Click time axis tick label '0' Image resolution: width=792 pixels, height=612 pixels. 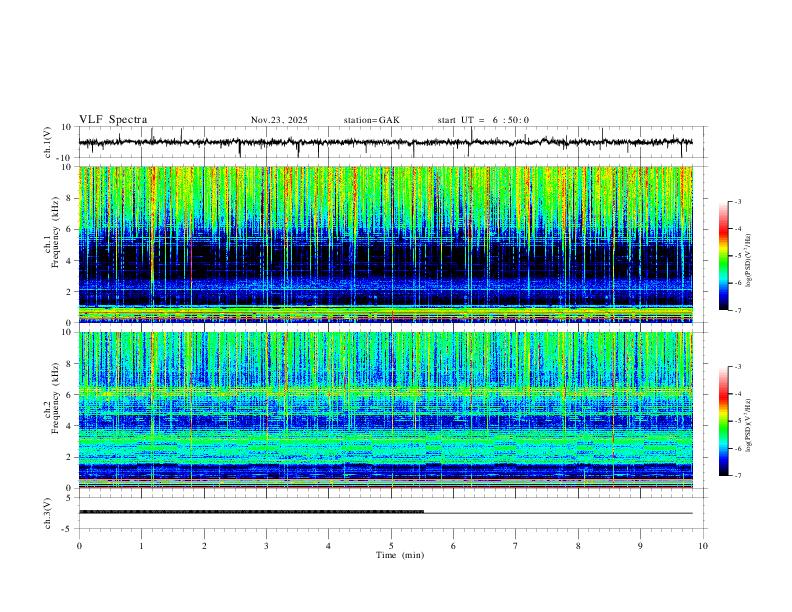pyautogui.click(x=79, y=546)
